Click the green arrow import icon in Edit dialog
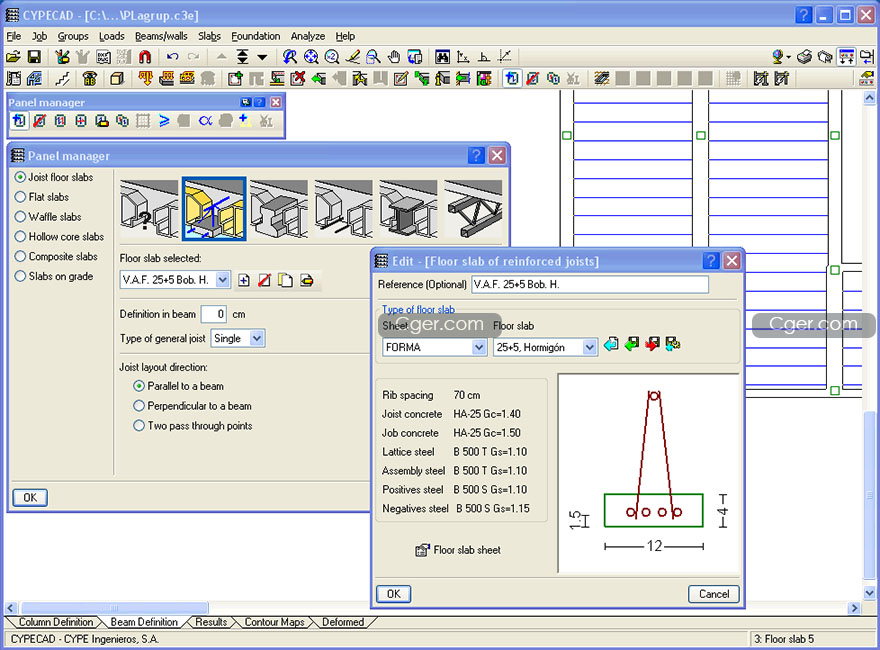Image resolution: width=880 pixels, height=650 pixels. click(631, 344)
